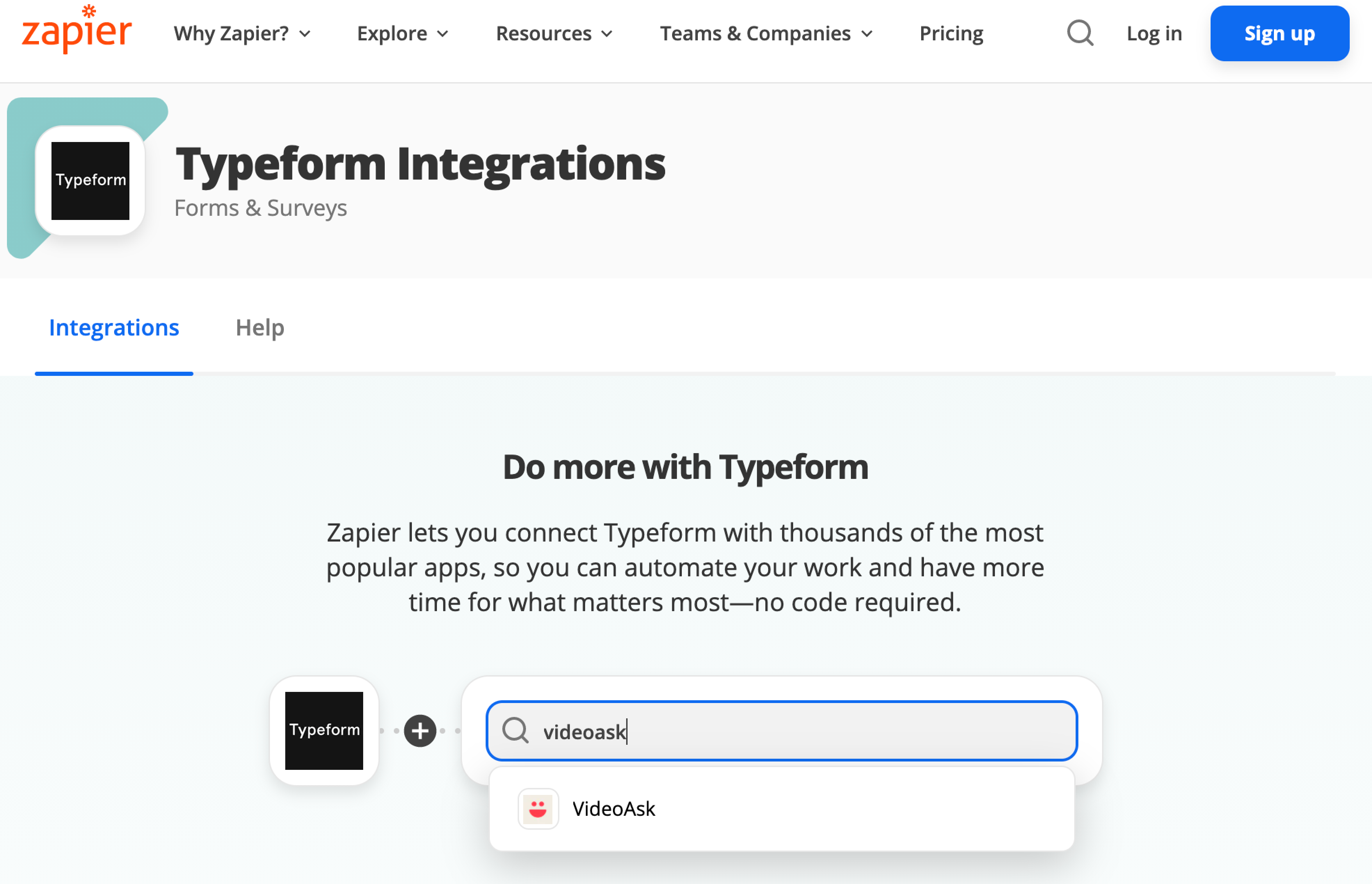This screenshot has width=1372, height=884.
Task: Select the VideoAsk app icon in the suggestions
Action: coord(538,809)
